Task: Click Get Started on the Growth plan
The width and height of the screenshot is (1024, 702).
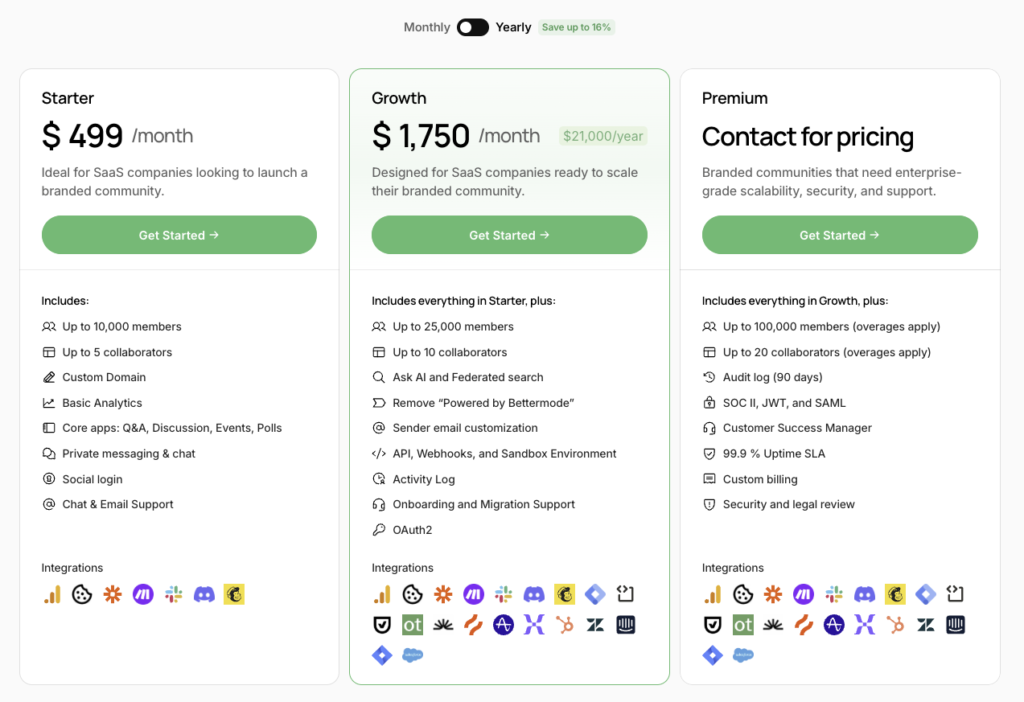Action: [509, 234]
